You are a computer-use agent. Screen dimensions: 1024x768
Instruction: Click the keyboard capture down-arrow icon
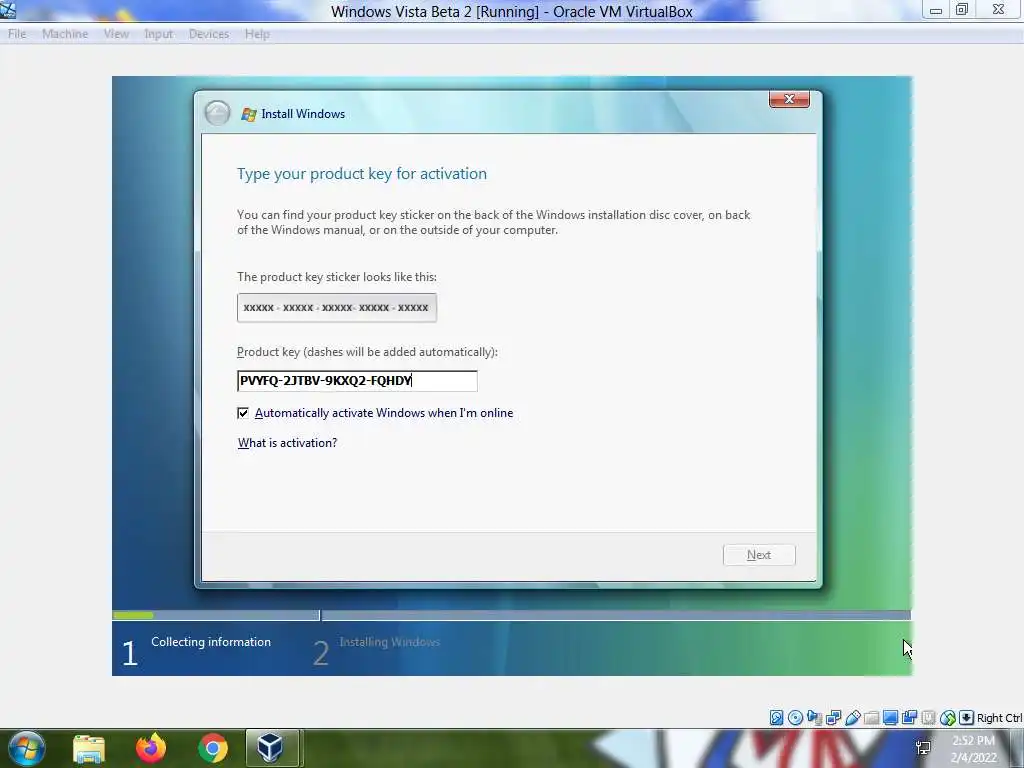pos(967,718)
